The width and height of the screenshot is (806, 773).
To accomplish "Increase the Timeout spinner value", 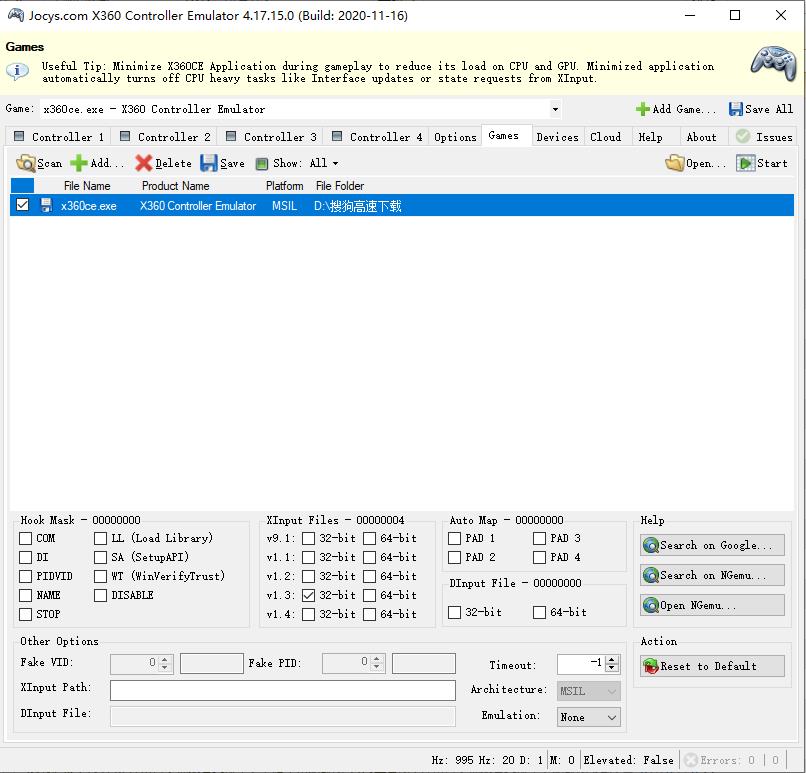I will point(612,660).
